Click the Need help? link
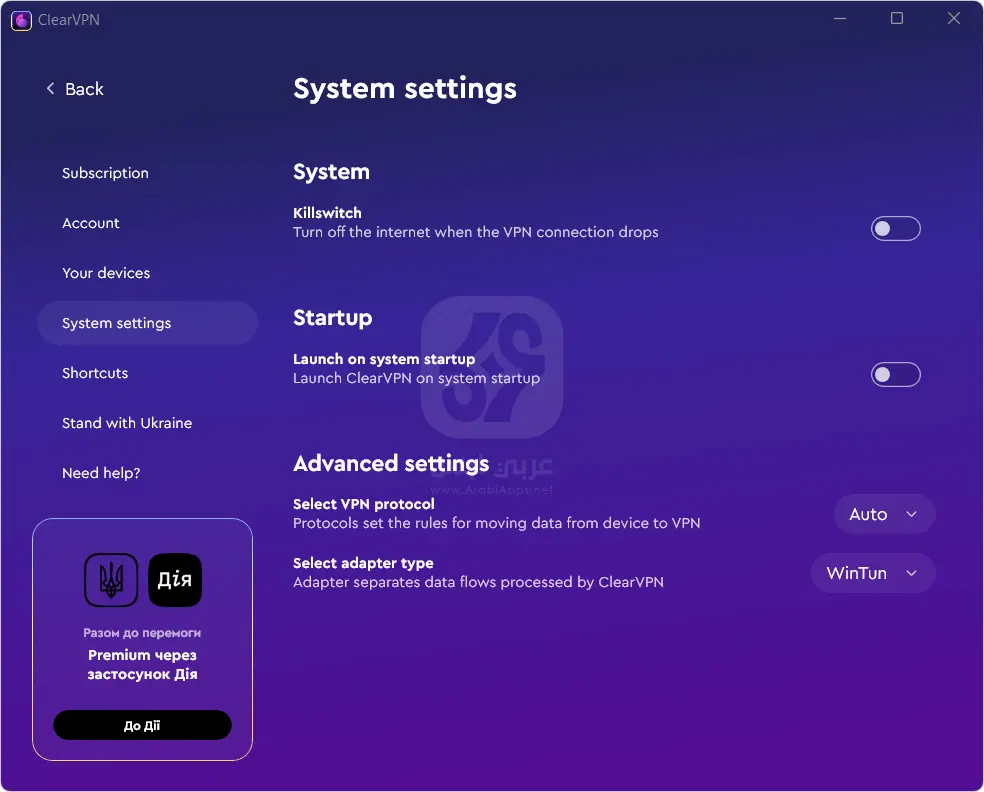 click(x=101, y=473)
